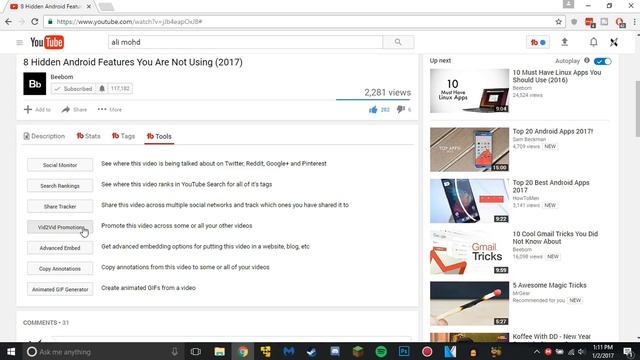Open Photoshop from taskbar
The width and height of the screenshot is (640, 360).
pos(404,351)
